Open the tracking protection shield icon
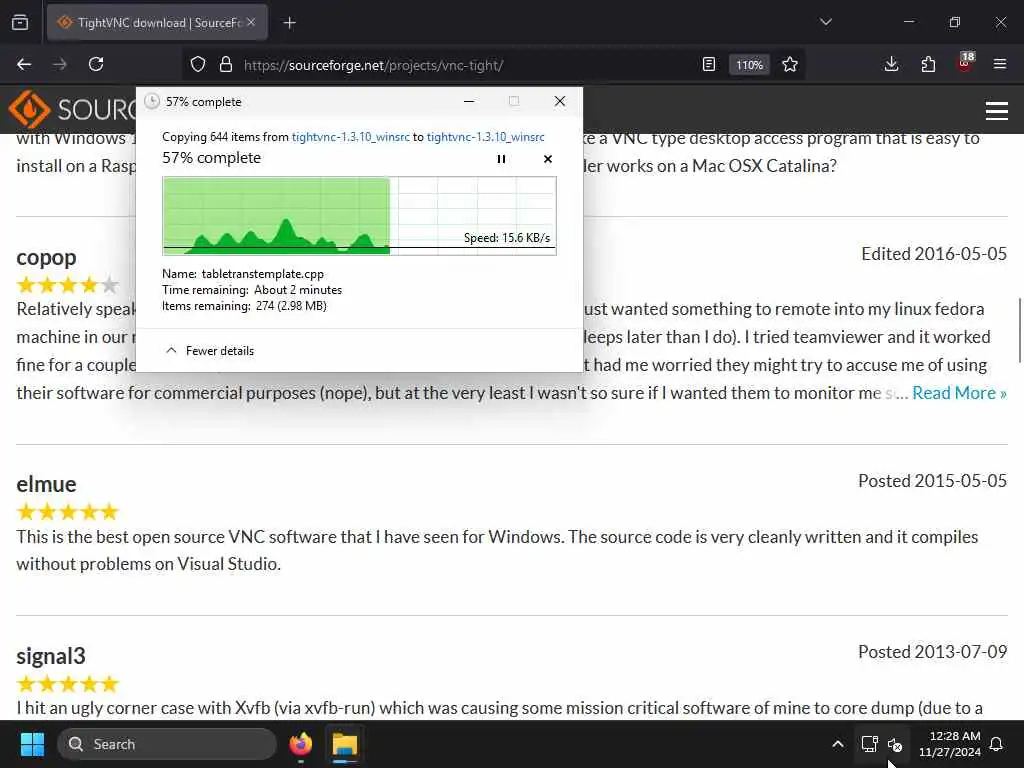Image resolution: width=1024 pixels, height=768 pixels. tap(198, 65)
